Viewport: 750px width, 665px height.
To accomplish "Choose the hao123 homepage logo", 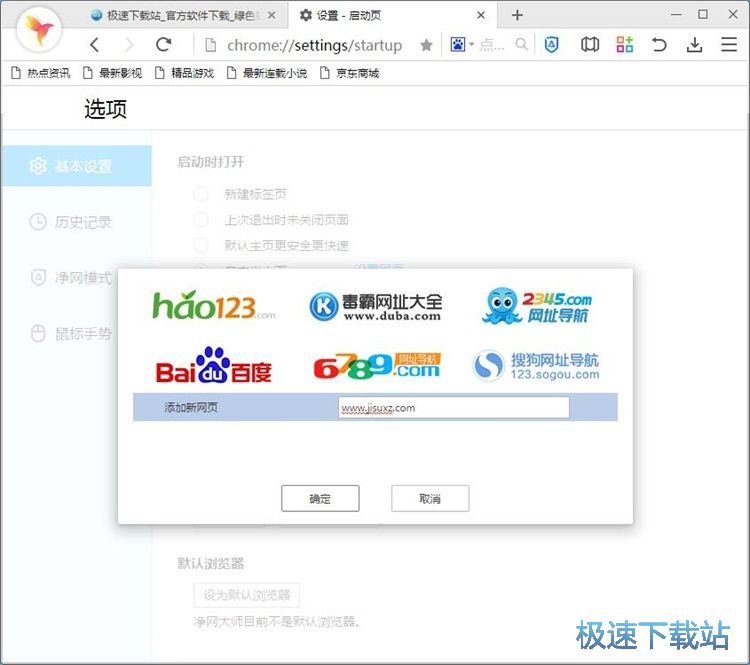I will pos(214,305).
